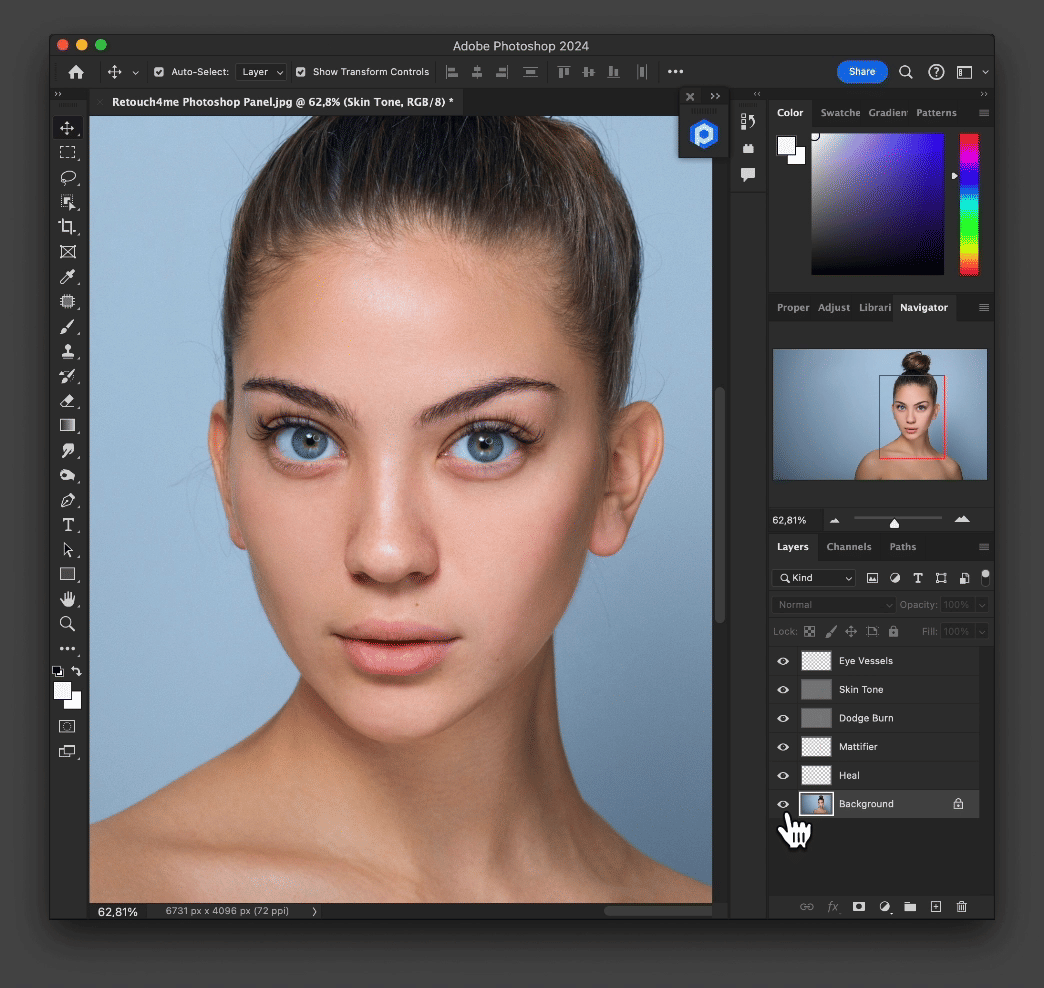Click the vertical hue spectrum slider
Image resolution: width=1044 pixels, height=988 pixels.
[x=968, y=203]
